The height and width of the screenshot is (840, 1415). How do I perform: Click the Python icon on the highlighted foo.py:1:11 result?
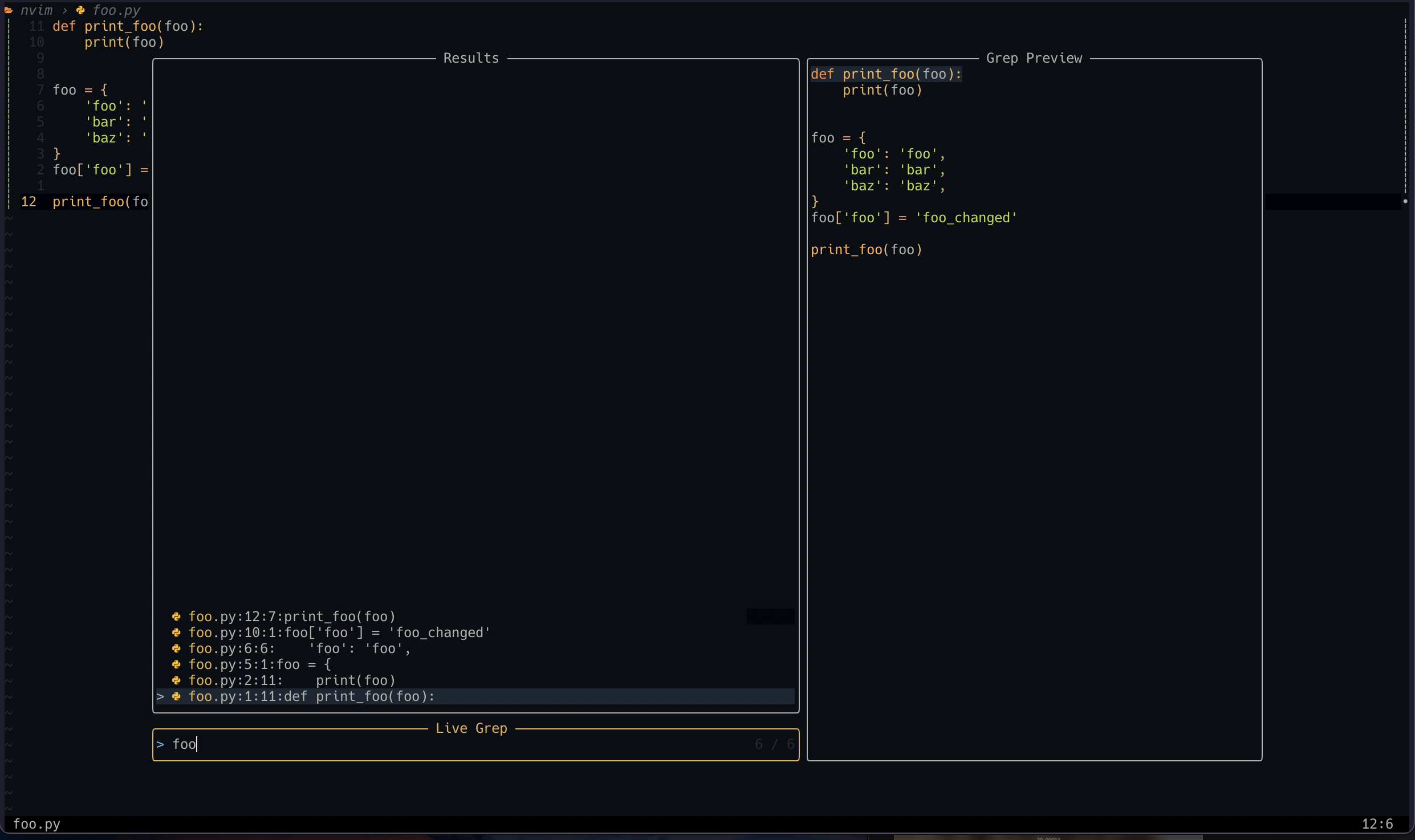point(177,696)
